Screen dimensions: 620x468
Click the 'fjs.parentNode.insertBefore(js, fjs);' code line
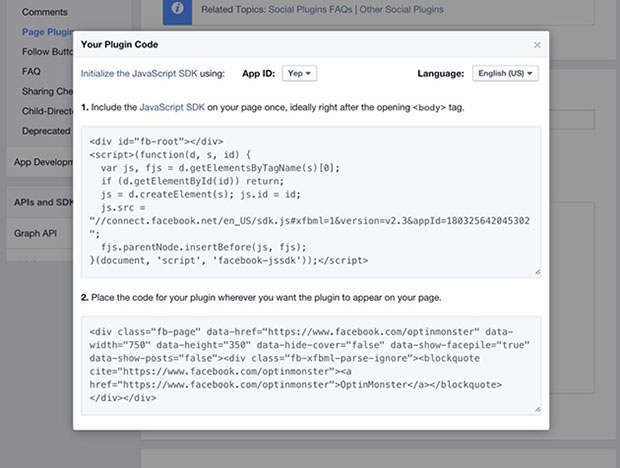(204, 247)
